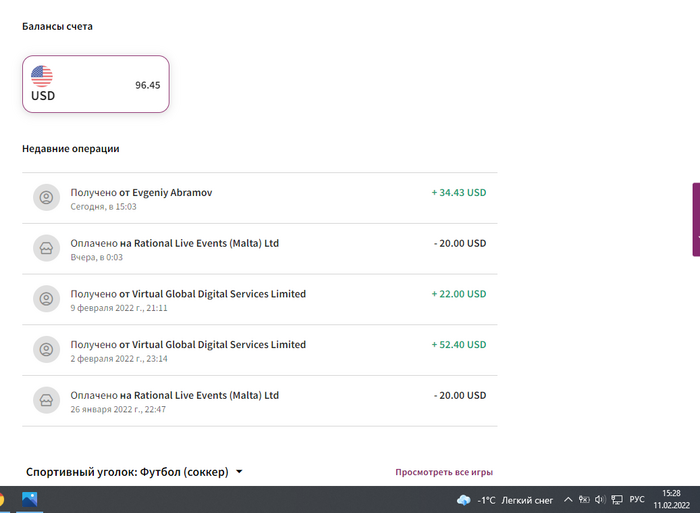Click the US flag icon on balance card
This screenshot has height=513, width=700.
tap(42, 76)
